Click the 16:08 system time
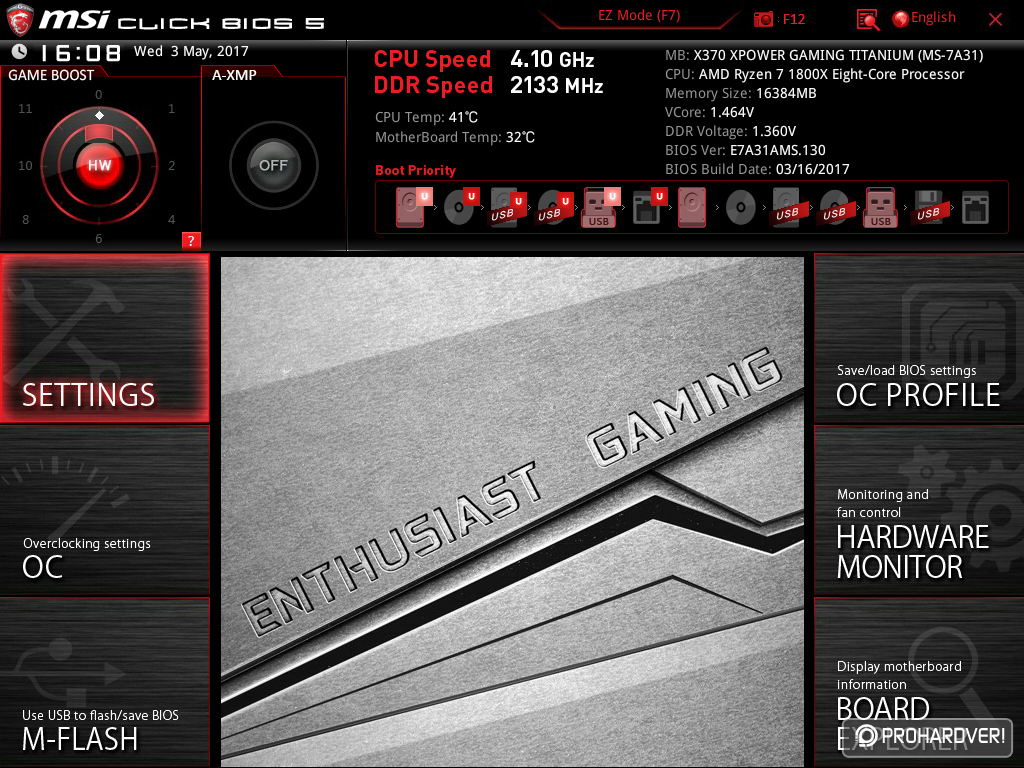The width and height of the screenshot is (1024, 768). (80, 52)
